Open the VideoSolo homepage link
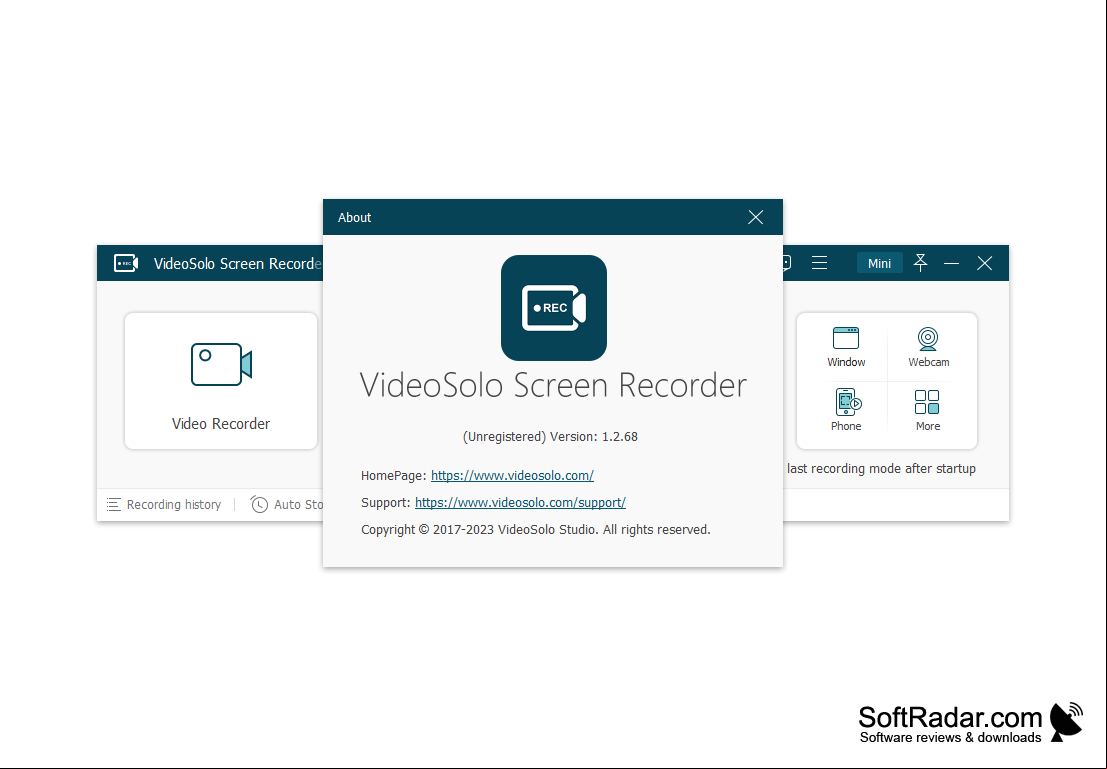 click(x=512, y=475)
